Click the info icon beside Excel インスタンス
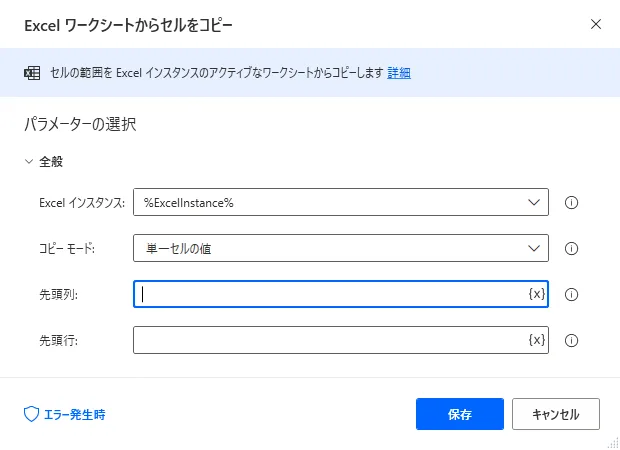This screenshot has width=620, height=450. 573,203
